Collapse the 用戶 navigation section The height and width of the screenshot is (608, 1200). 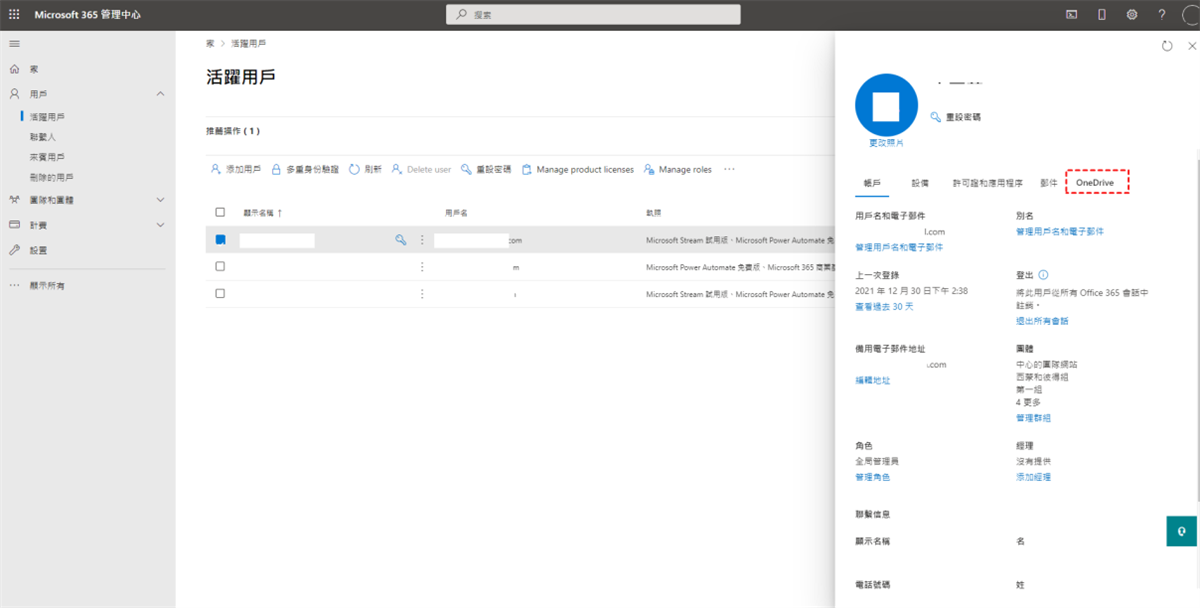pos(161,94)
